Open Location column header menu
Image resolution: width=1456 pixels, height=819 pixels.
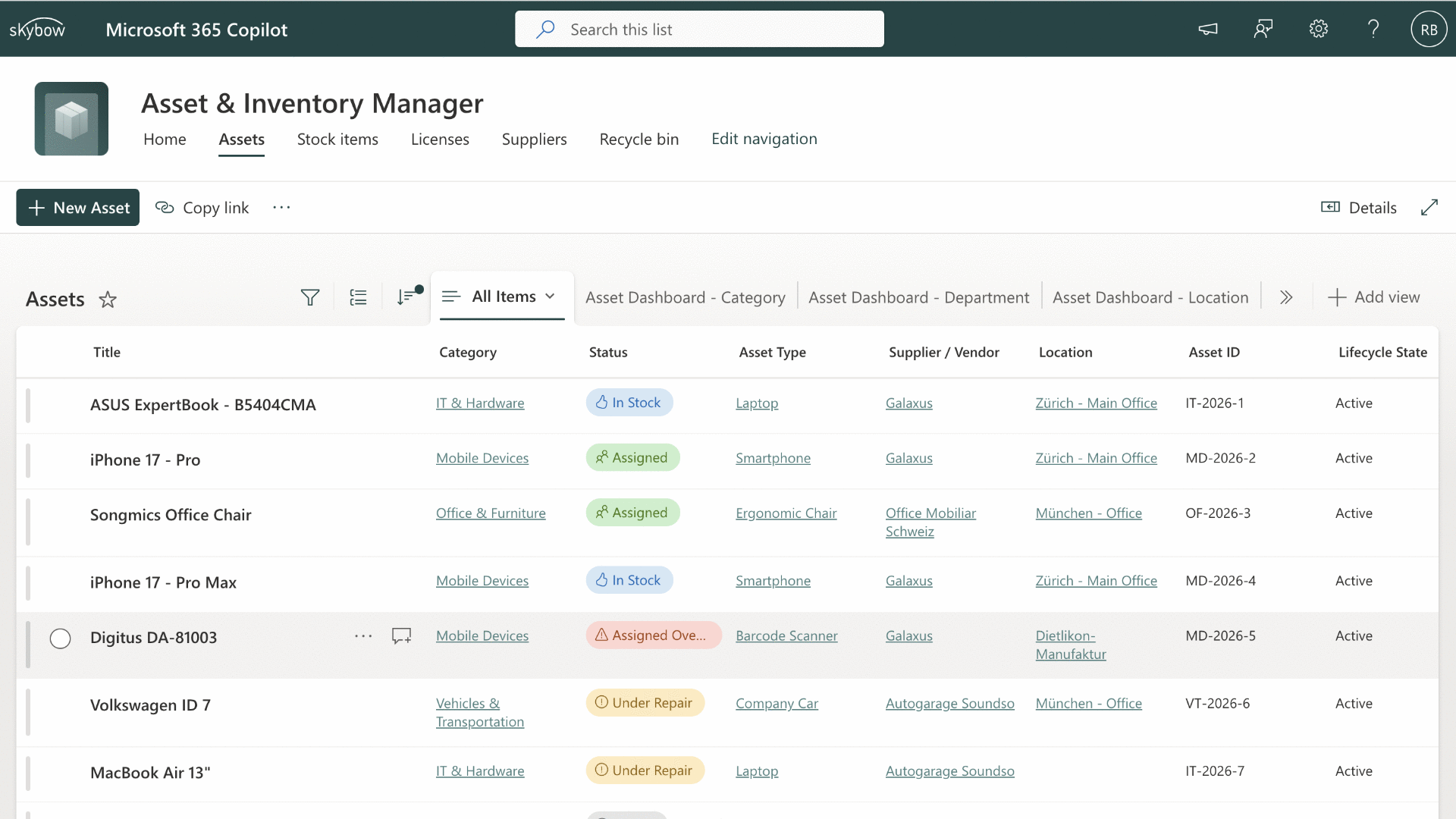point(1065,352)
